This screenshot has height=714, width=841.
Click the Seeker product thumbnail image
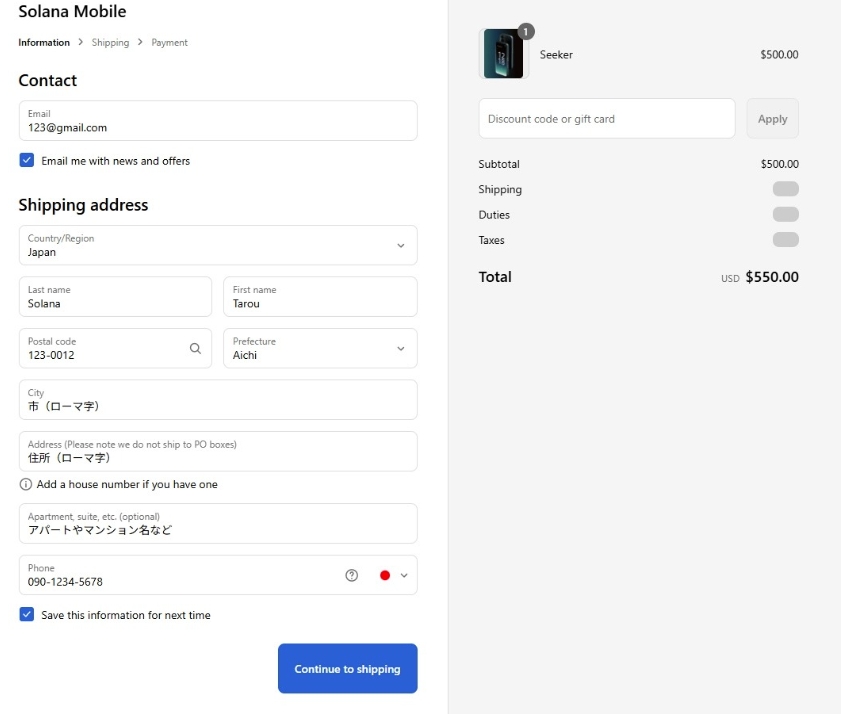point(503,54)
